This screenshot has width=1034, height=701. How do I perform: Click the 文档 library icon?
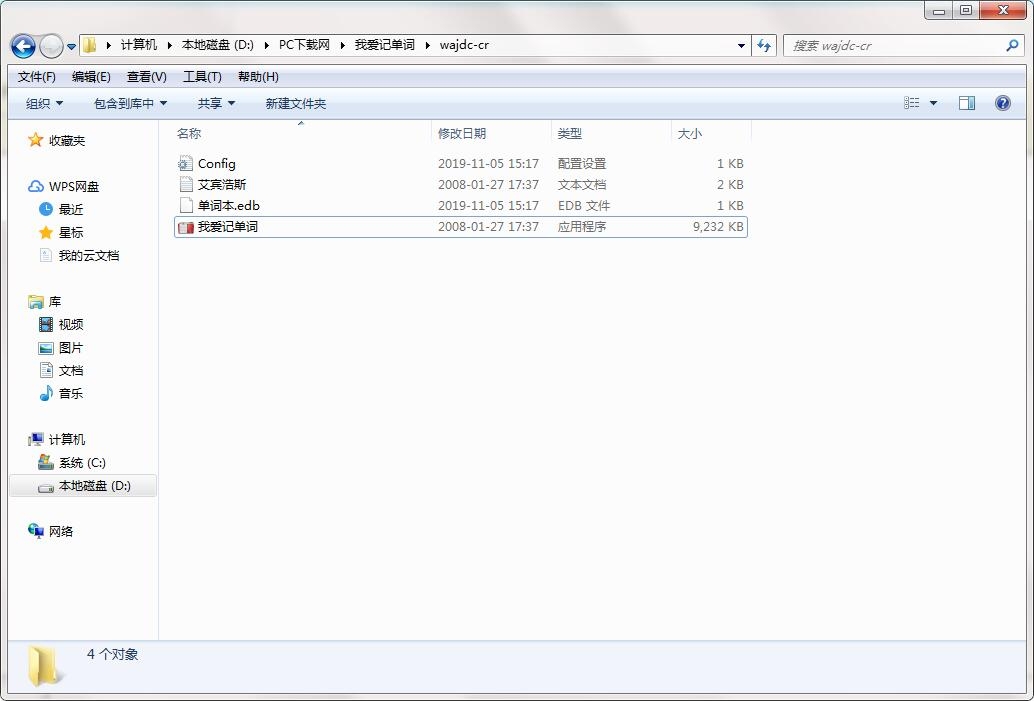pyautogui.click(x=46, y=370)
